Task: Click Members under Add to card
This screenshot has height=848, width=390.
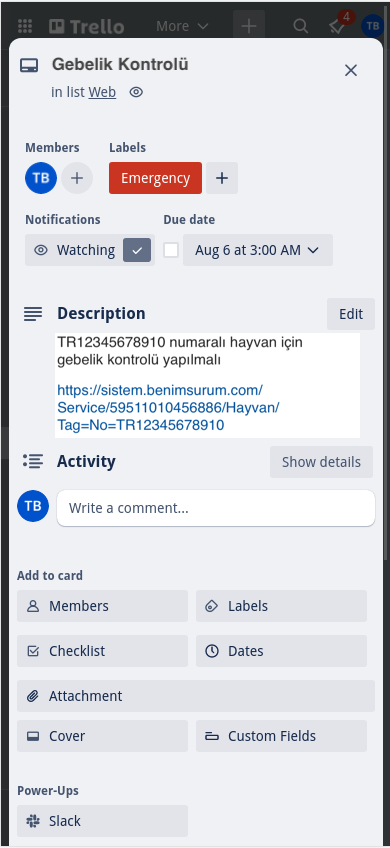Action: click(102, 606)
